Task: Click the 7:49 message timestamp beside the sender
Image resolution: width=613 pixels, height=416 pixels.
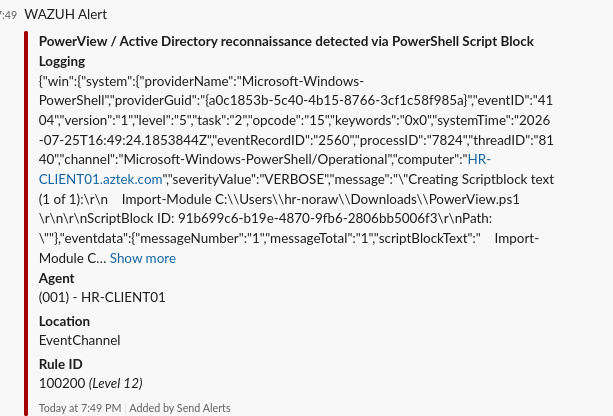Action: point(9,15)
